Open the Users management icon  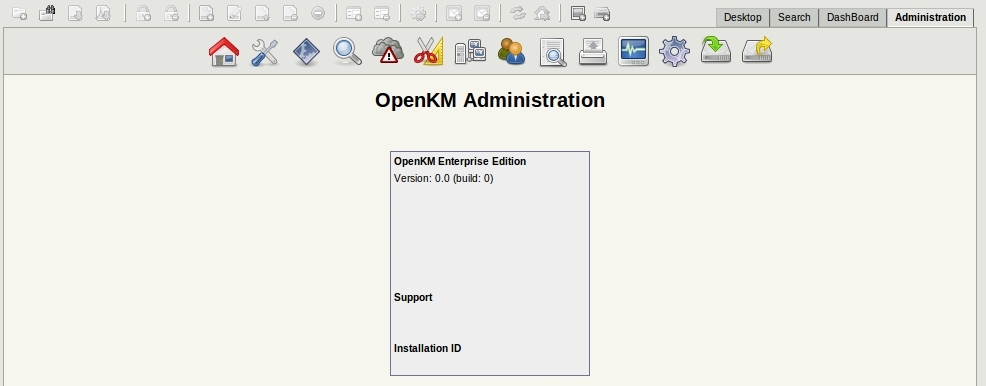[511, 52]
